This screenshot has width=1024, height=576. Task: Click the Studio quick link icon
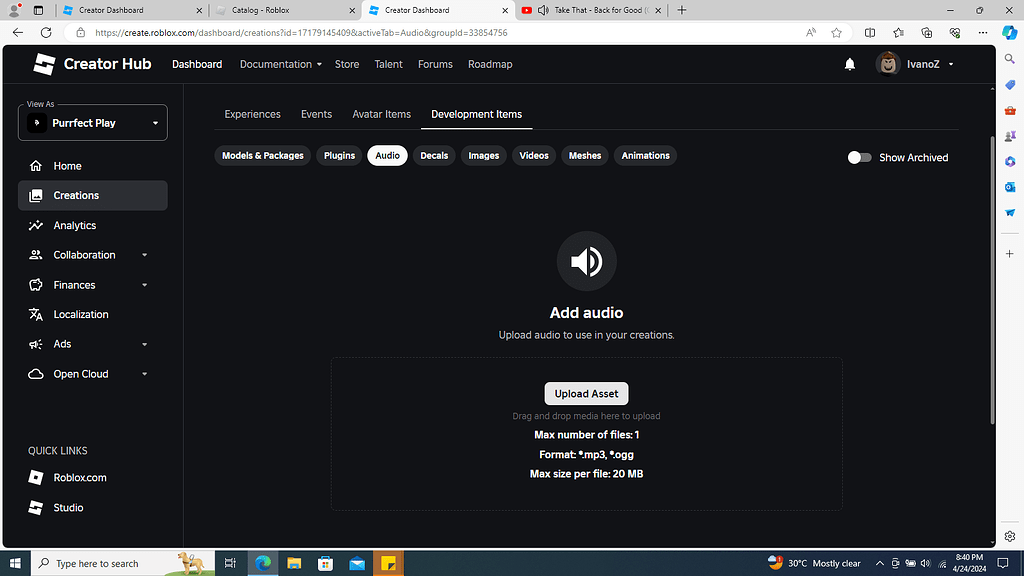pos(36,507)
